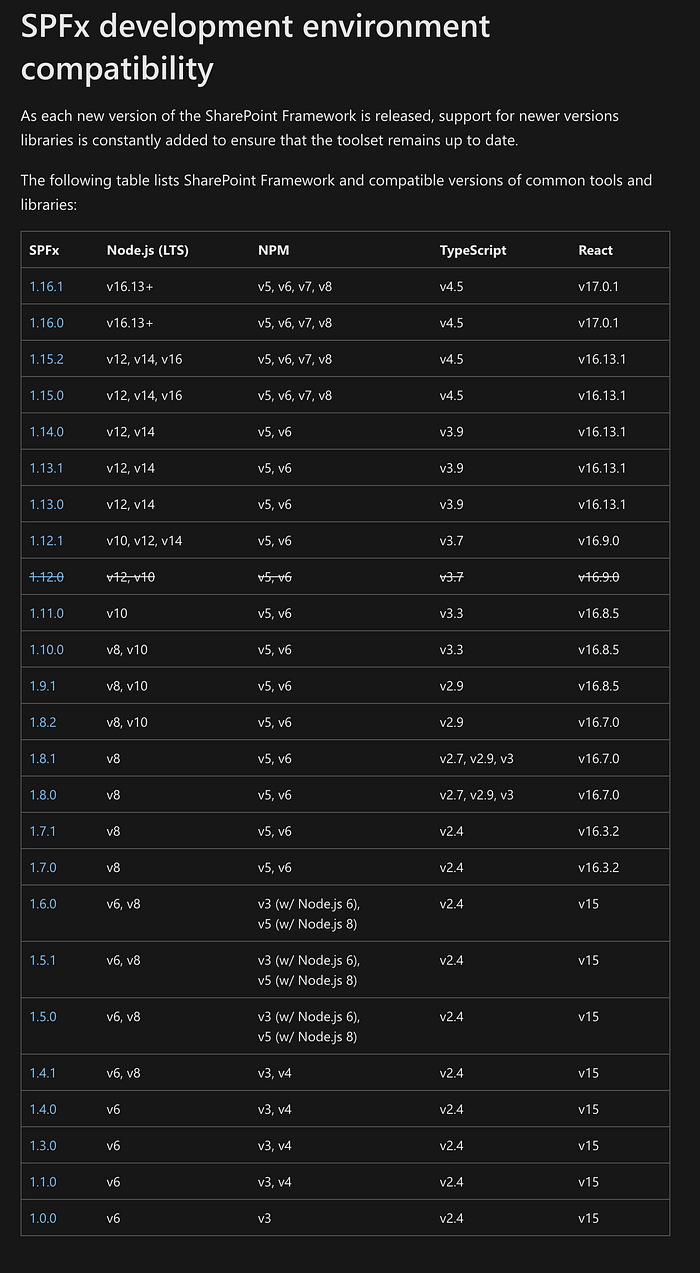Open the 1.10.0 version link
This screenshot has width=700, height=1273.
pyautogui.click(x=46, y=649)
